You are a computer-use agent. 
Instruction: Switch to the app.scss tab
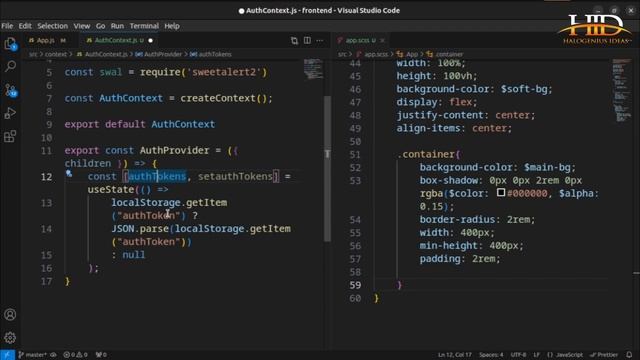point(358,40)
